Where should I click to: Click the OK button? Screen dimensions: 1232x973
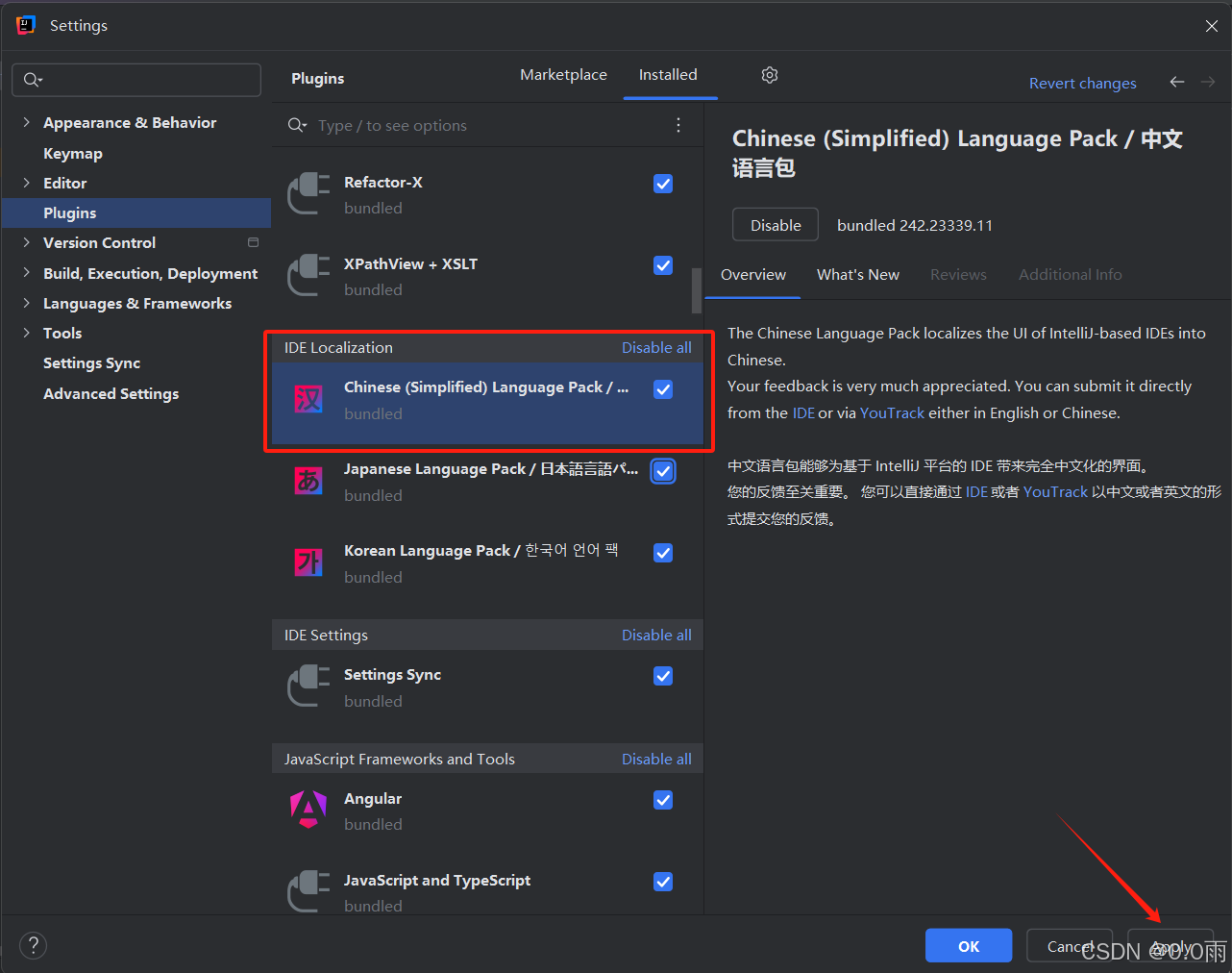point(969,946)
